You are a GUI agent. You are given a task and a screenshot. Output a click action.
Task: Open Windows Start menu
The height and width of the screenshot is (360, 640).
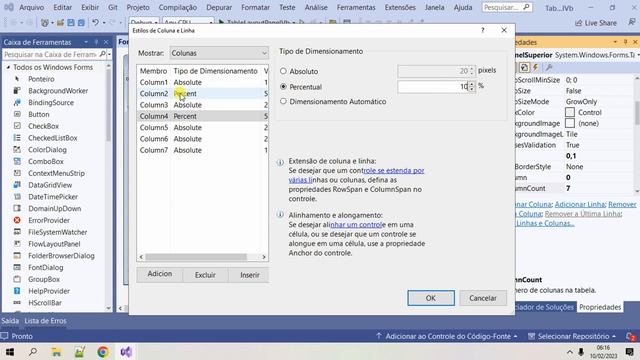pyautogui.click(x=10, y=352)
